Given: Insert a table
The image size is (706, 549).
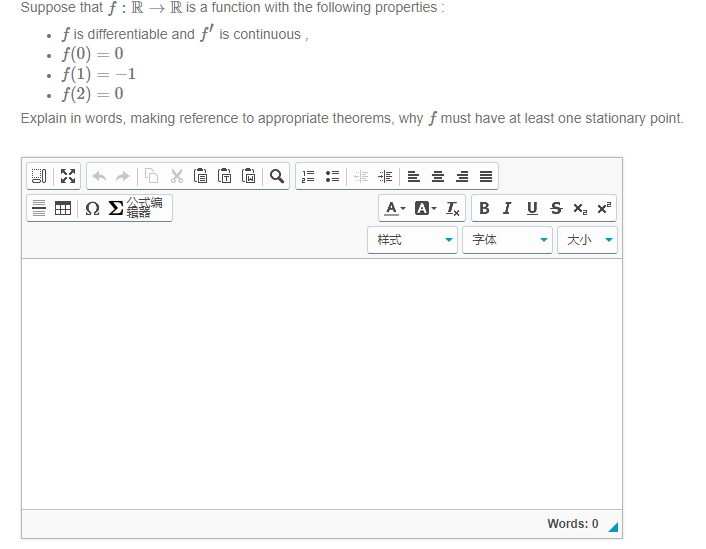Looking at the screenshot, I should point(63,208).
